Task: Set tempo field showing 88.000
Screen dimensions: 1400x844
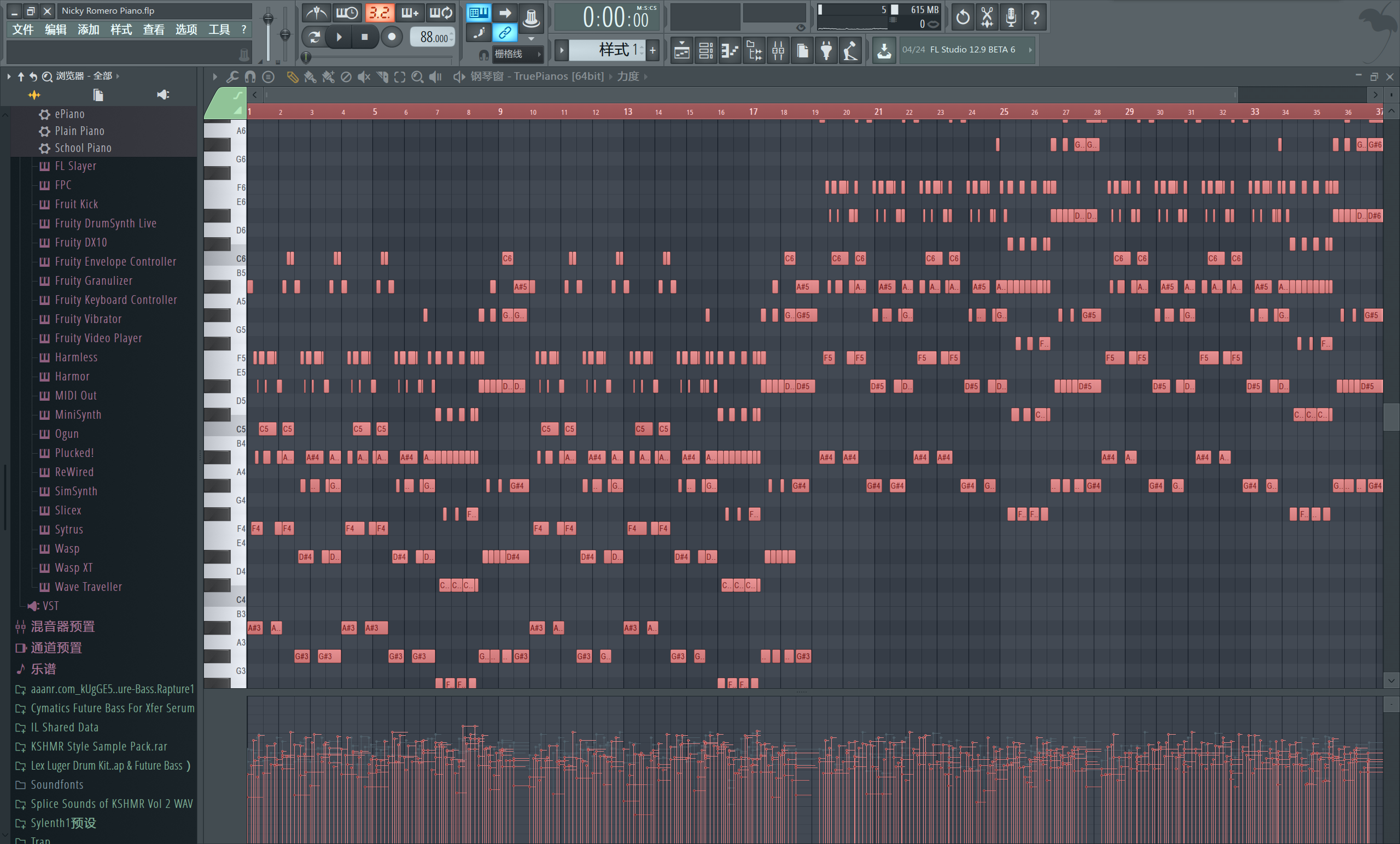Action: point(433,38)
